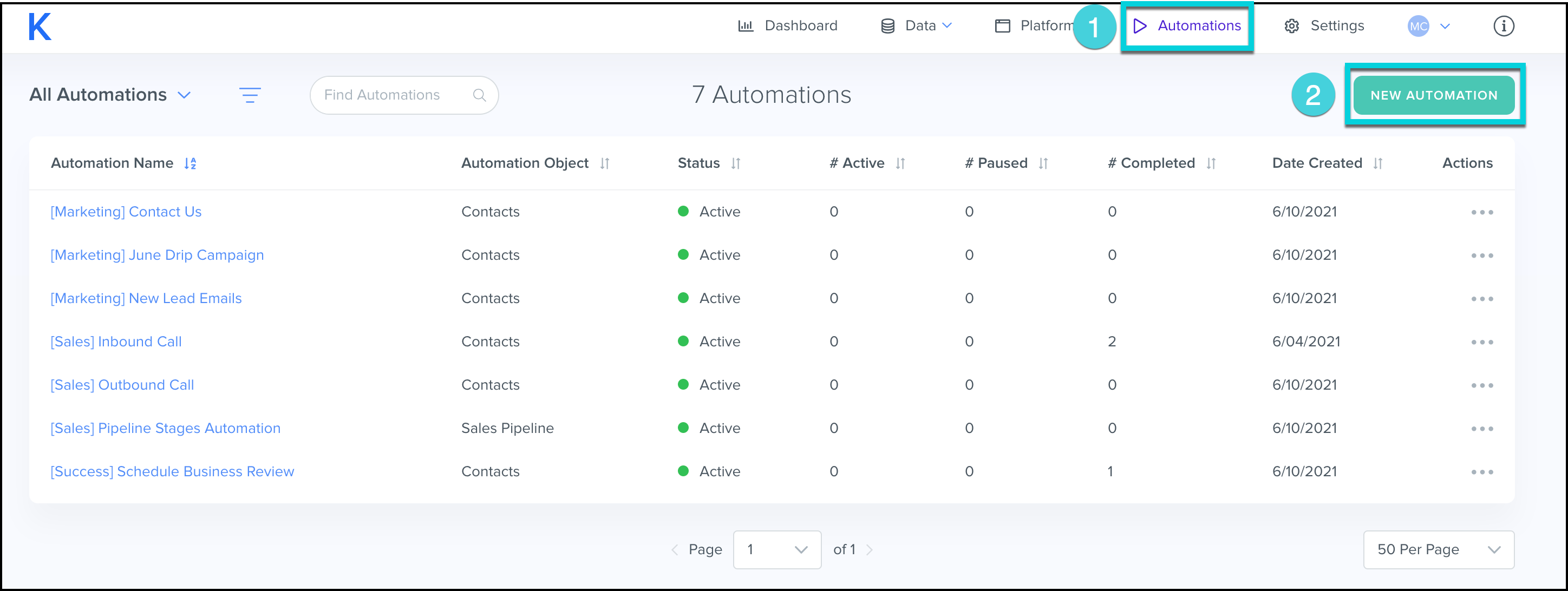Screen dimensions: 1568x591
Task: Sort by Status column arrows
Action: coord(735,163)
